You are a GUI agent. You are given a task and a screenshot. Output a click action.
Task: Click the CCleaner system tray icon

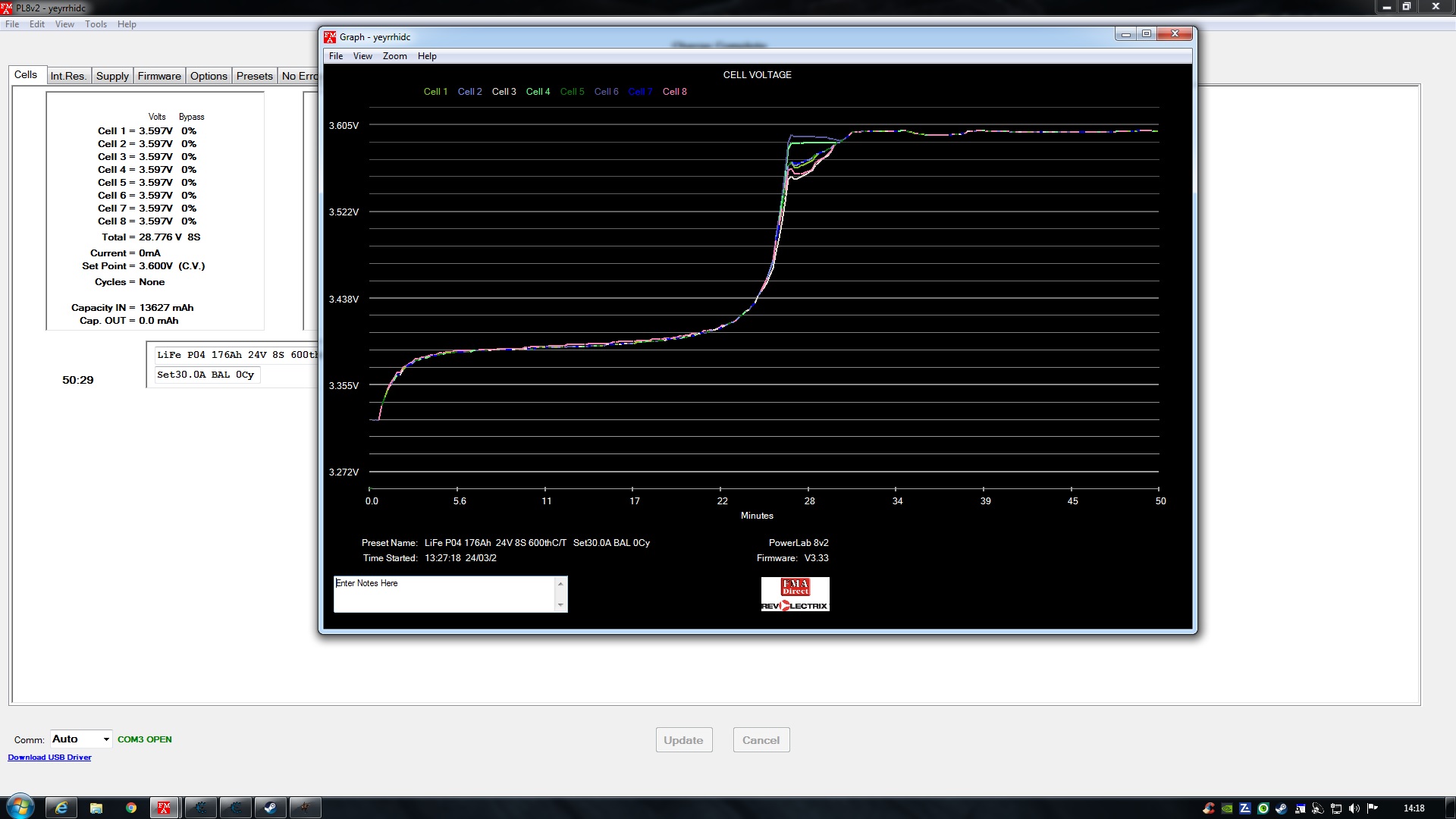[1209, 808]
